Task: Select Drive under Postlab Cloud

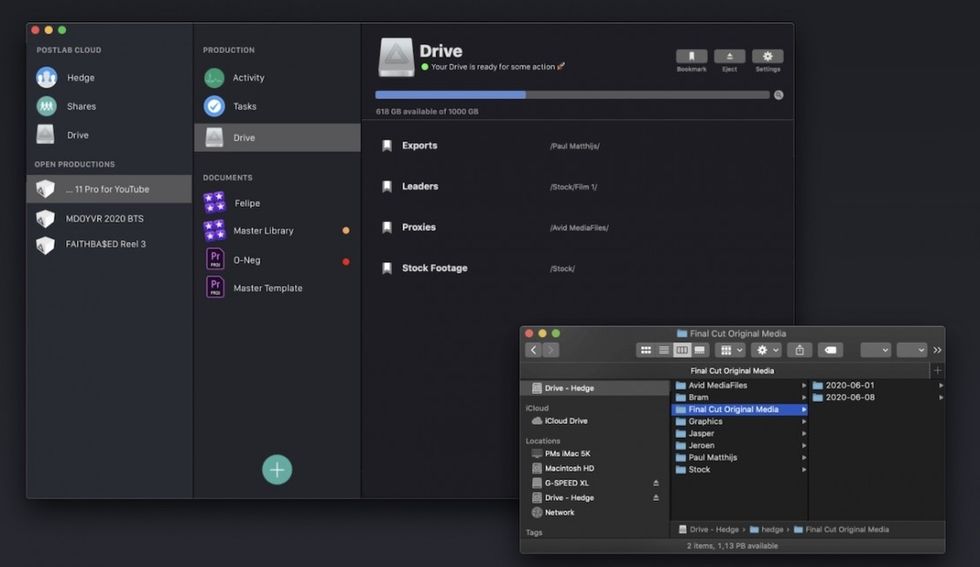Action: pos(78,135)
